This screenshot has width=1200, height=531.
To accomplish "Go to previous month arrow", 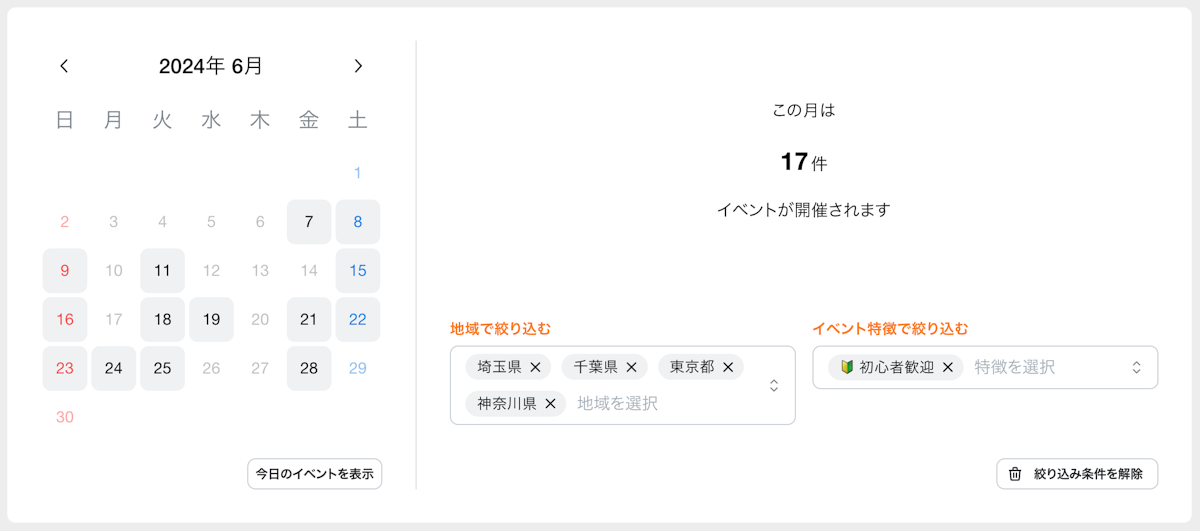I will (65, 66).
